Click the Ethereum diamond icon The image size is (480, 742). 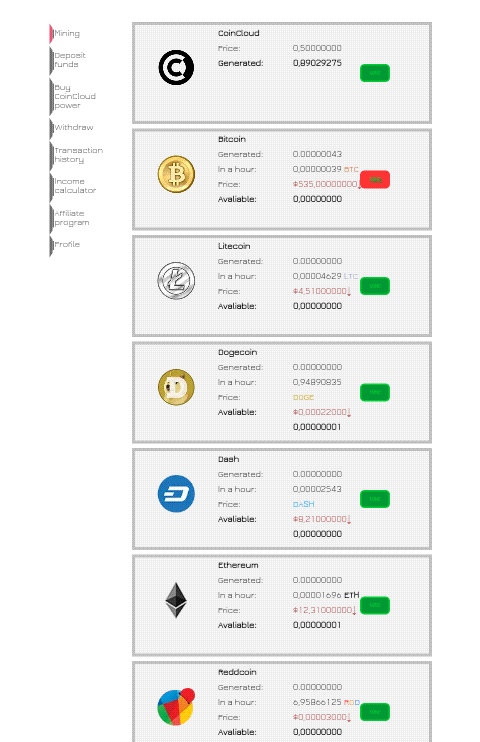176,600
